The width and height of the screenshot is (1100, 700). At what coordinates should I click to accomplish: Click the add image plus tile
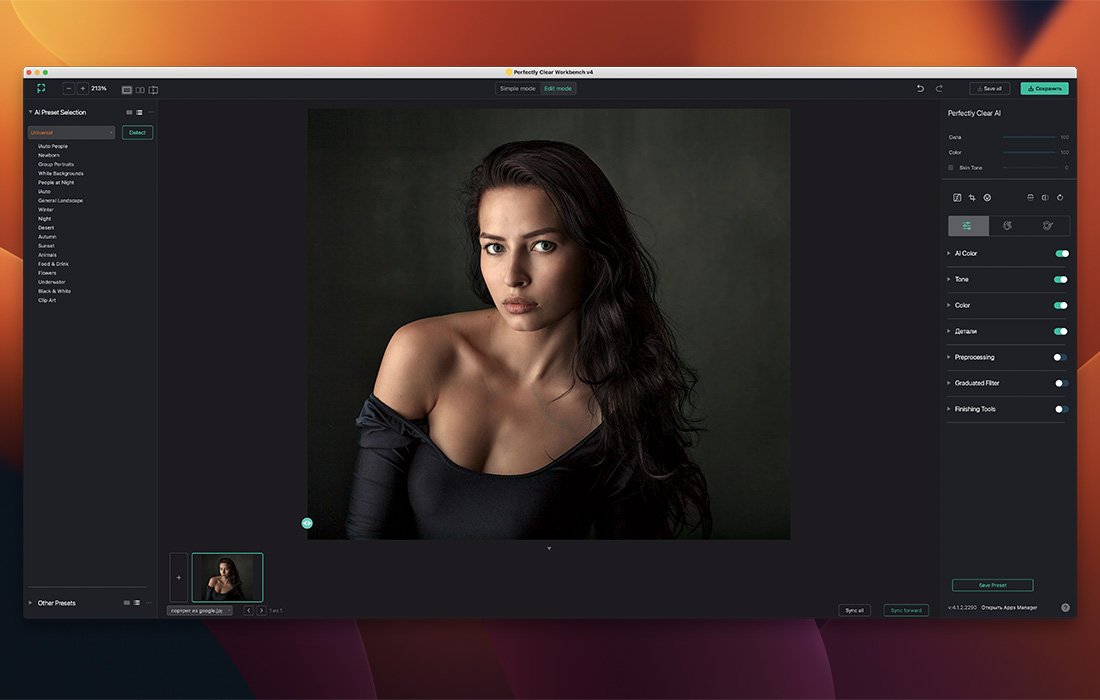point(179,577)
